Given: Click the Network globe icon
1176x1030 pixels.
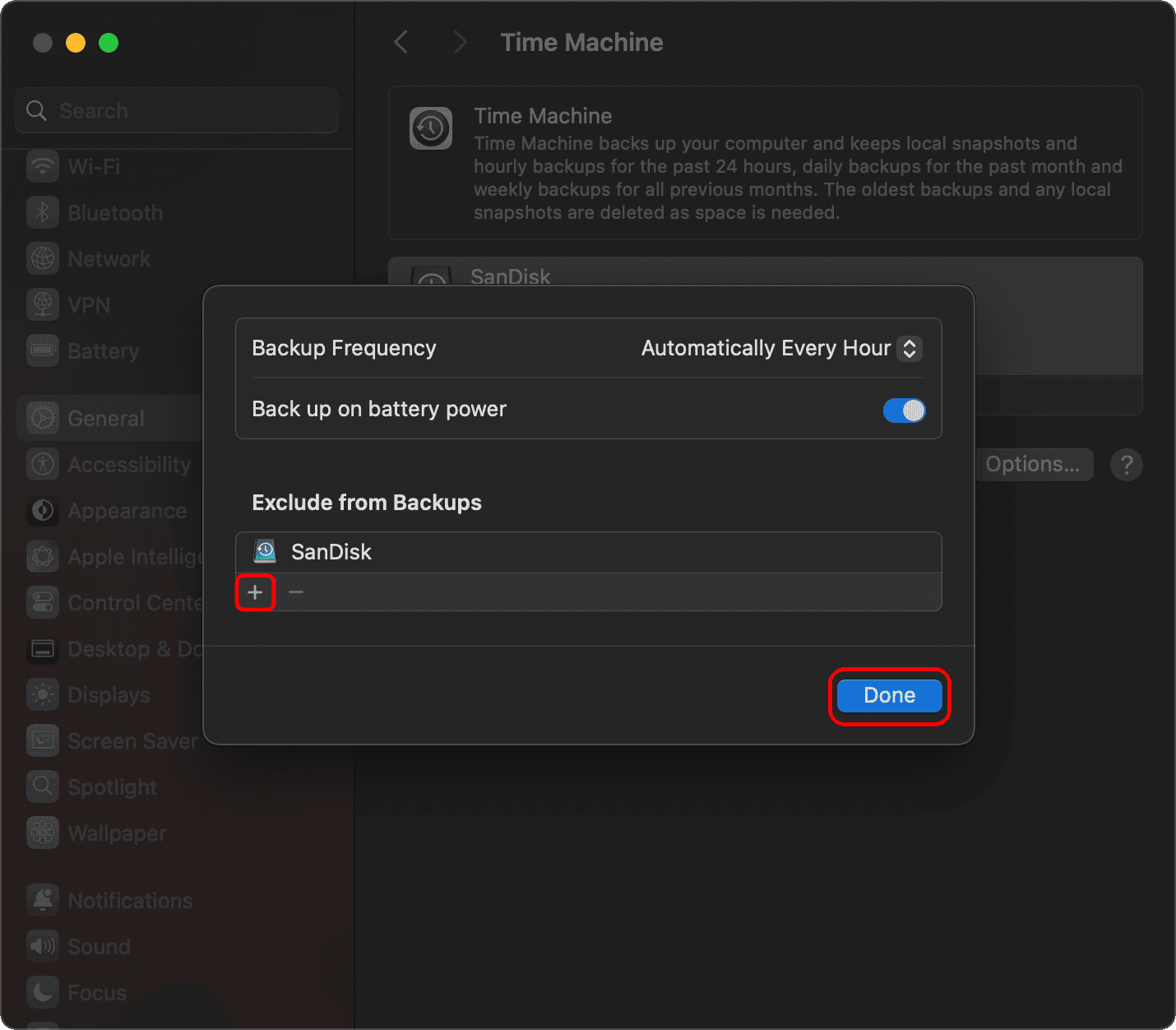Looking at the screenshot, I should pos(43,259).
